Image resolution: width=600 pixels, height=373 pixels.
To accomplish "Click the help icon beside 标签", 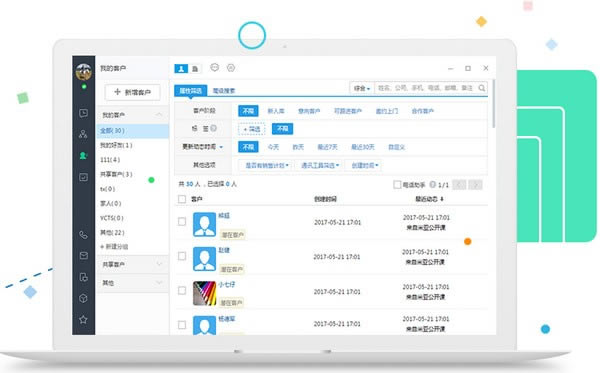I will [214, 129].
